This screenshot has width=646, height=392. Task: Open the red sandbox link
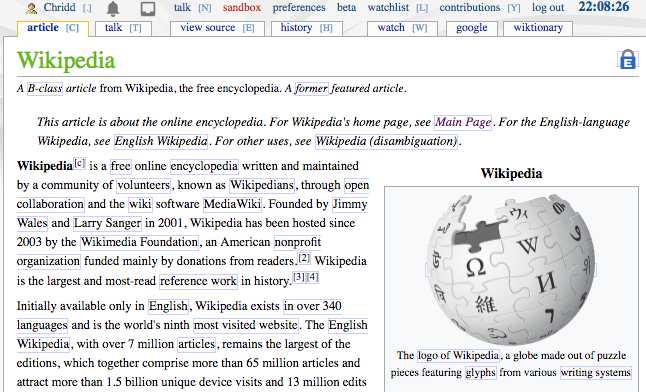(242, 7)
